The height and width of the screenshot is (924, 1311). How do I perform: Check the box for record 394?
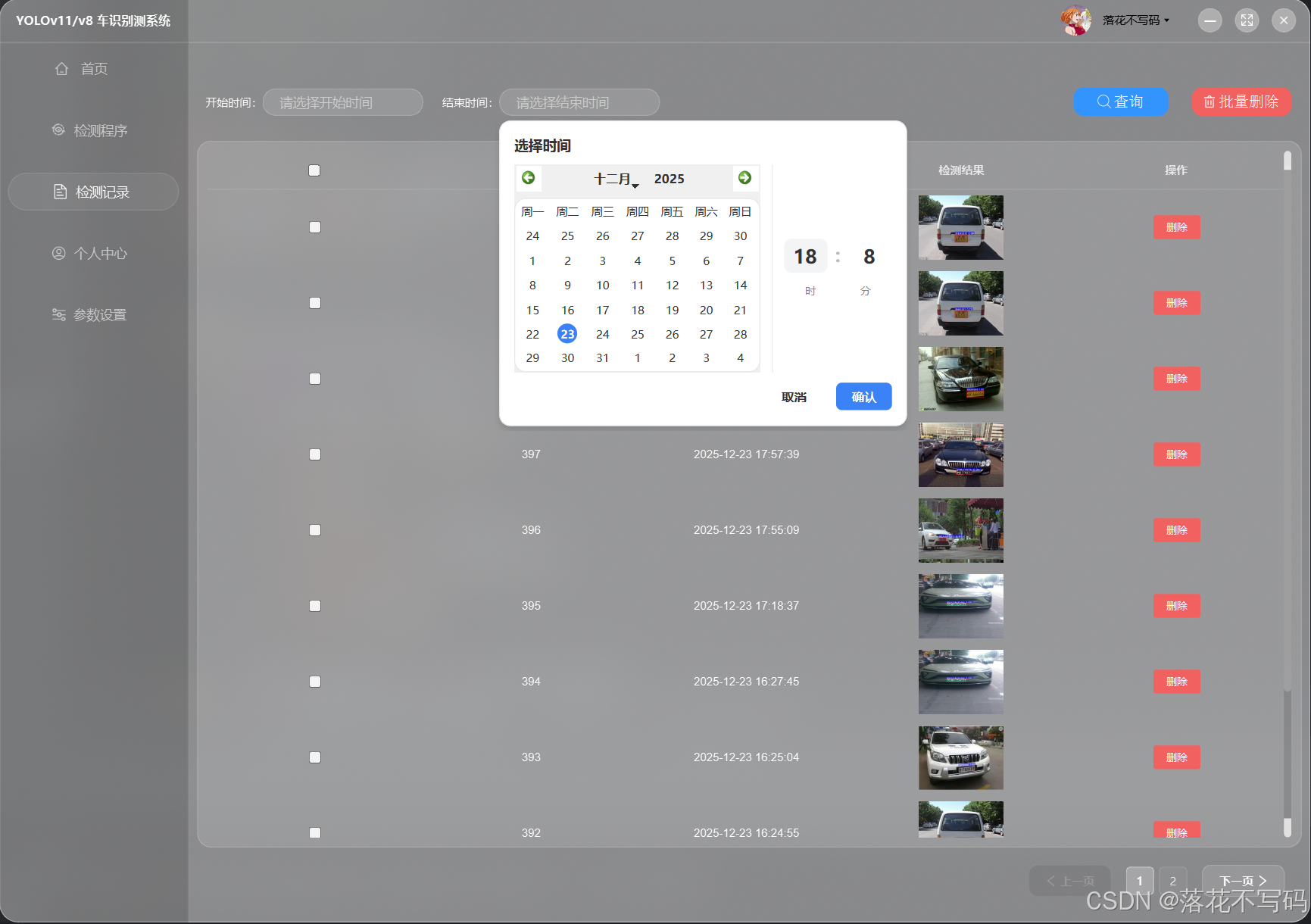click(315, 682)
